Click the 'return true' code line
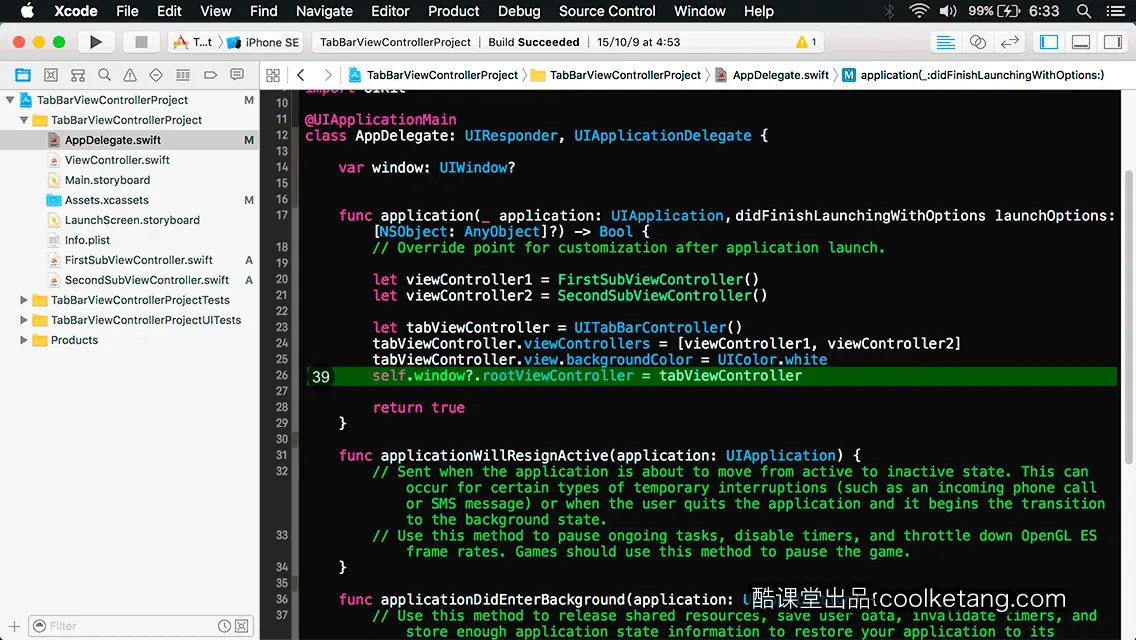 [x=419, y=407]
